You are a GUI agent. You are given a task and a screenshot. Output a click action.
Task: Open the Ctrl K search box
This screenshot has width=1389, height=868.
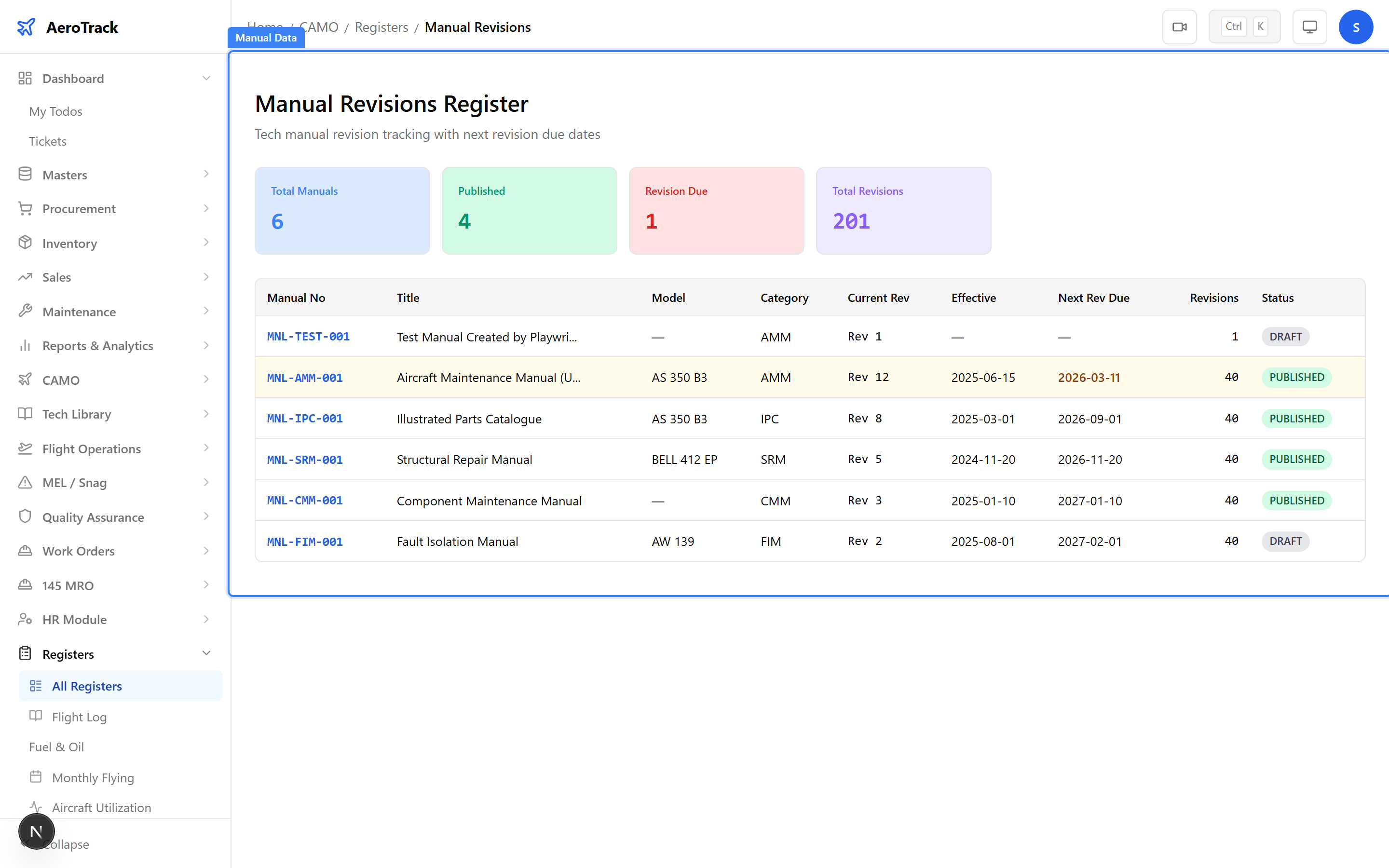1244,26
